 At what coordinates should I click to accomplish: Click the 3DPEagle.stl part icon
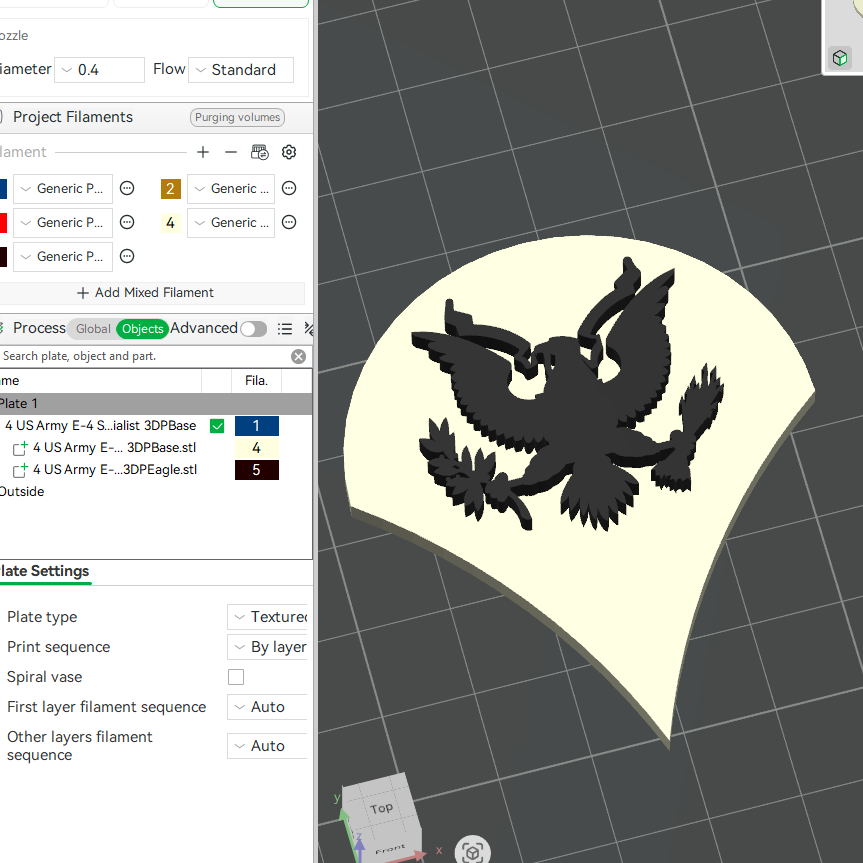tap(20, 470)
